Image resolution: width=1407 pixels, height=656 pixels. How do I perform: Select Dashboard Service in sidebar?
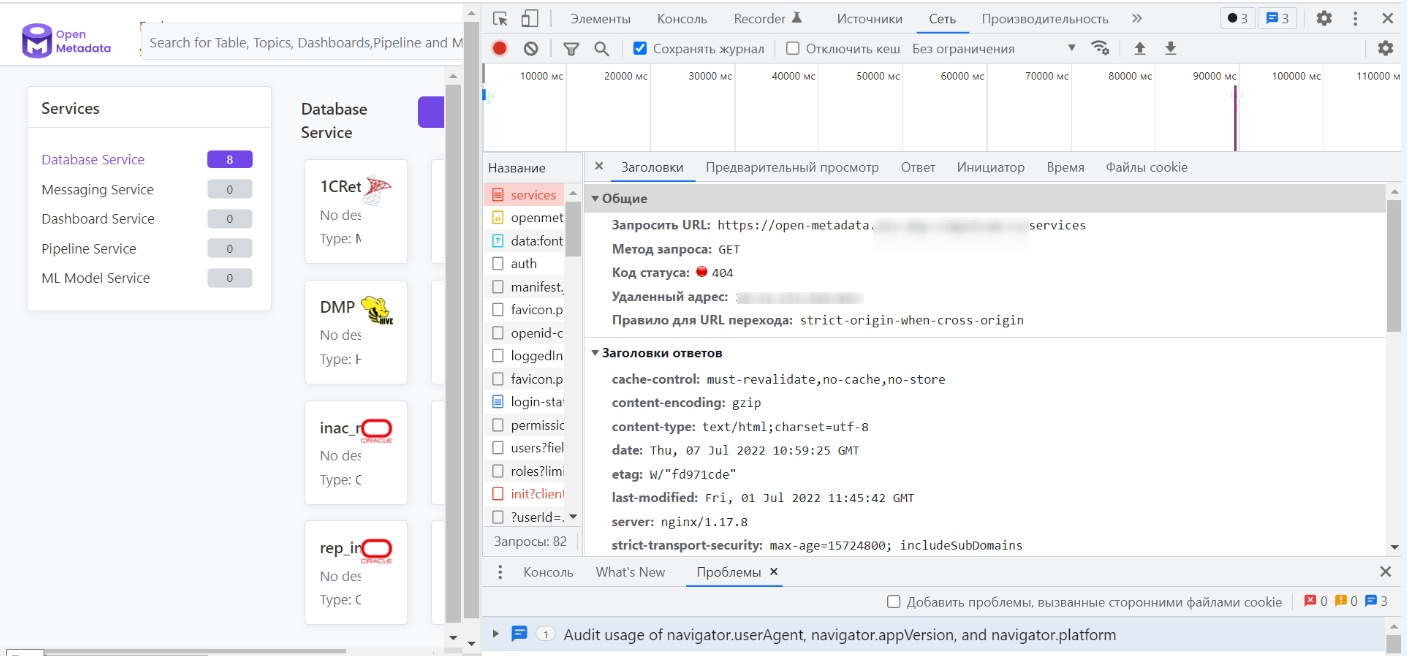tap(98, 218)
